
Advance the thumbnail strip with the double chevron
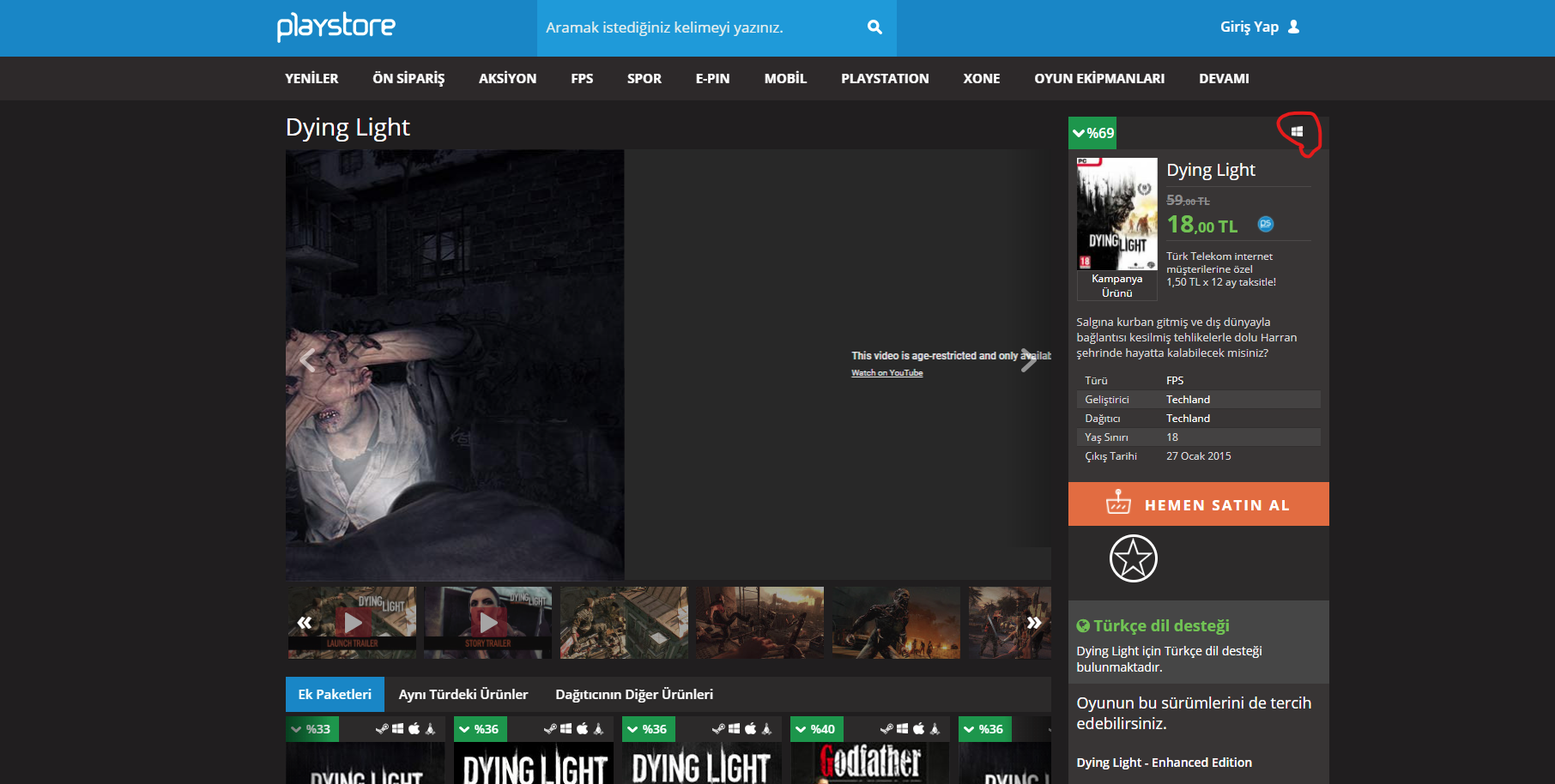[1034, 623]
